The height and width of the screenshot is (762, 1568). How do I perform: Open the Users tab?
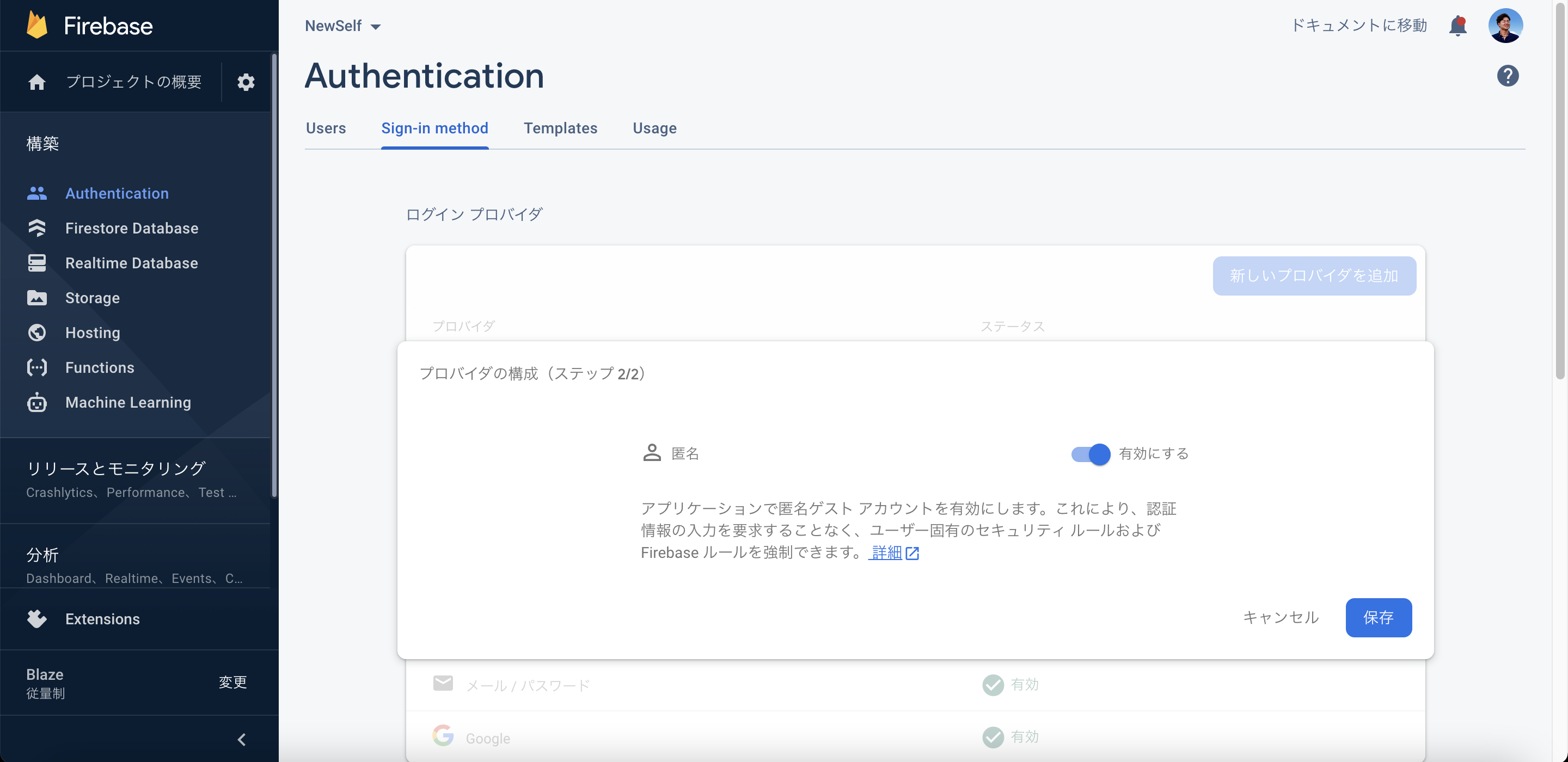click(x=326, y=128)
